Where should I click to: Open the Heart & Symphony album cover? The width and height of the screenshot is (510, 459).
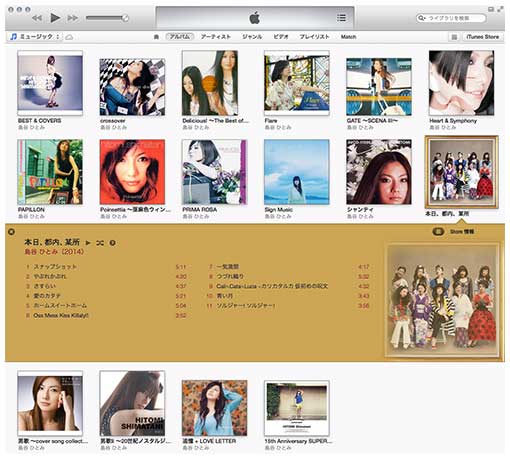pyautogui.click(x=461, y=83)
